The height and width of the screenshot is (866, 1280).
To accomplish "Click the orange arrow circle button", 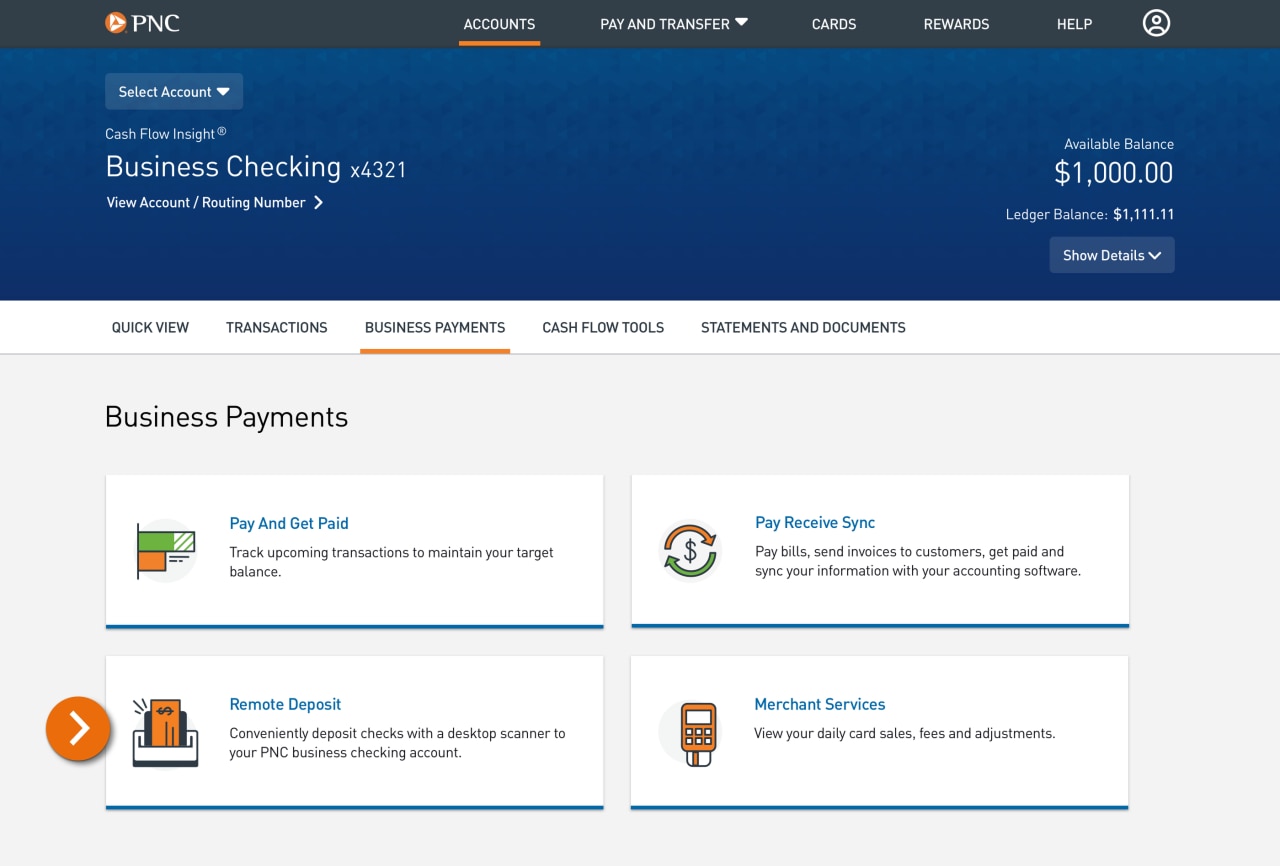I will [78, 729].
